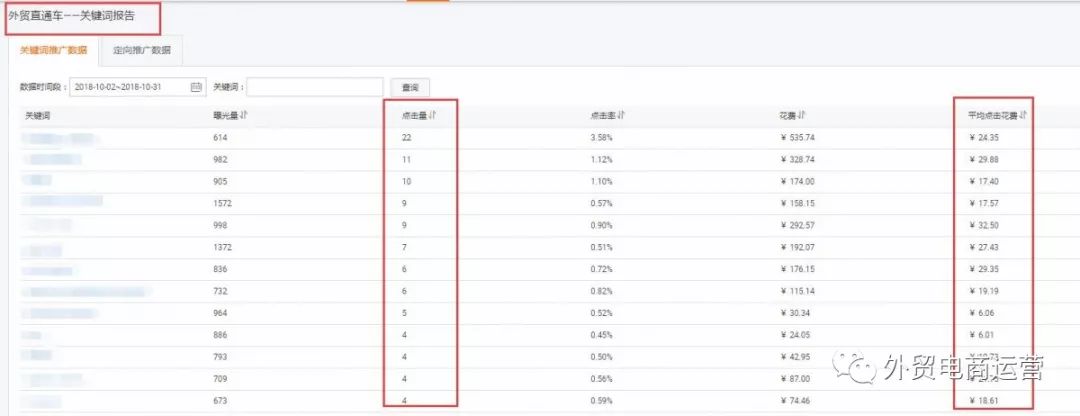Screen dimensions: 1080x416
Task: Select click count 5
Action: coord(404,313)
